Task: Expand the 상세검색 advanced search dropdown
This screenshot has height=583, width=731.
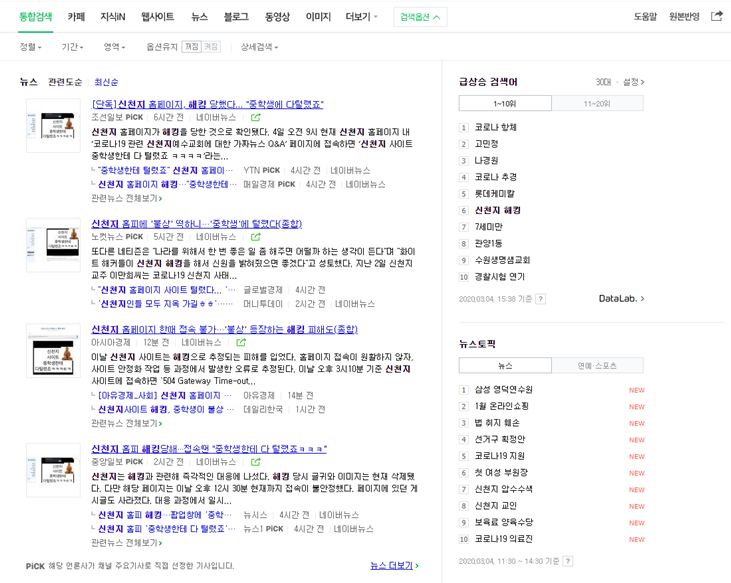Action: [259, 47]
